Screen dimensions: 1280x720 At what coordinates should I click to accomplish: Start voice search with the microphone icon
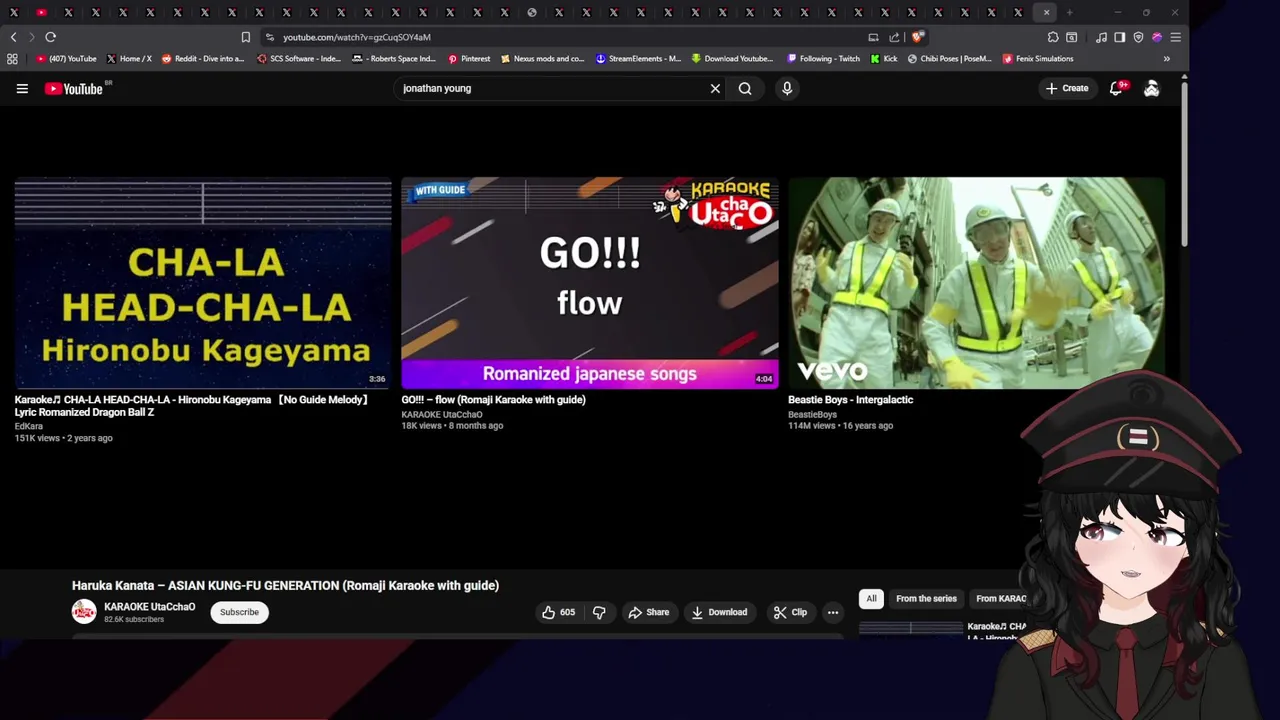pos(787,88)
